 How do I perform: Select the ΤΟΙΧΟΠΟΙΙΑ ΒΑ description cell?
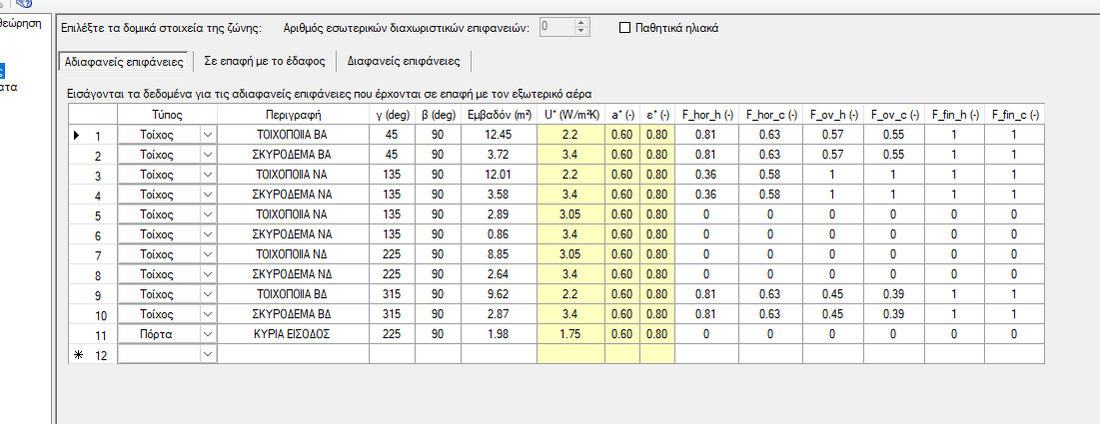click(x=292, y=135)
